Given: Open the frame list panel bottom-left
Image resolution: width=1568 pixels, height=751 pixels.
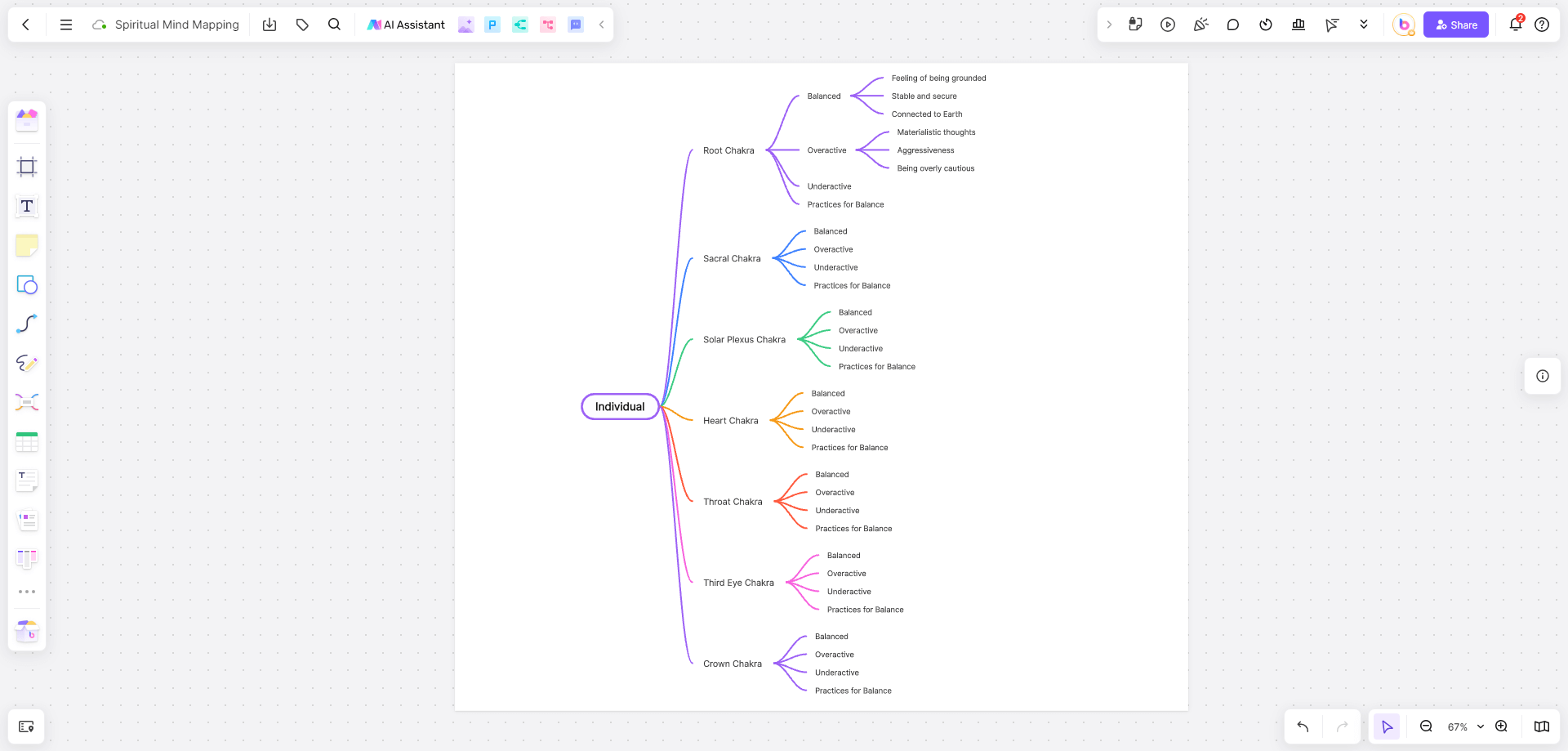Looking at the screenshot, I should coord(26,726).
